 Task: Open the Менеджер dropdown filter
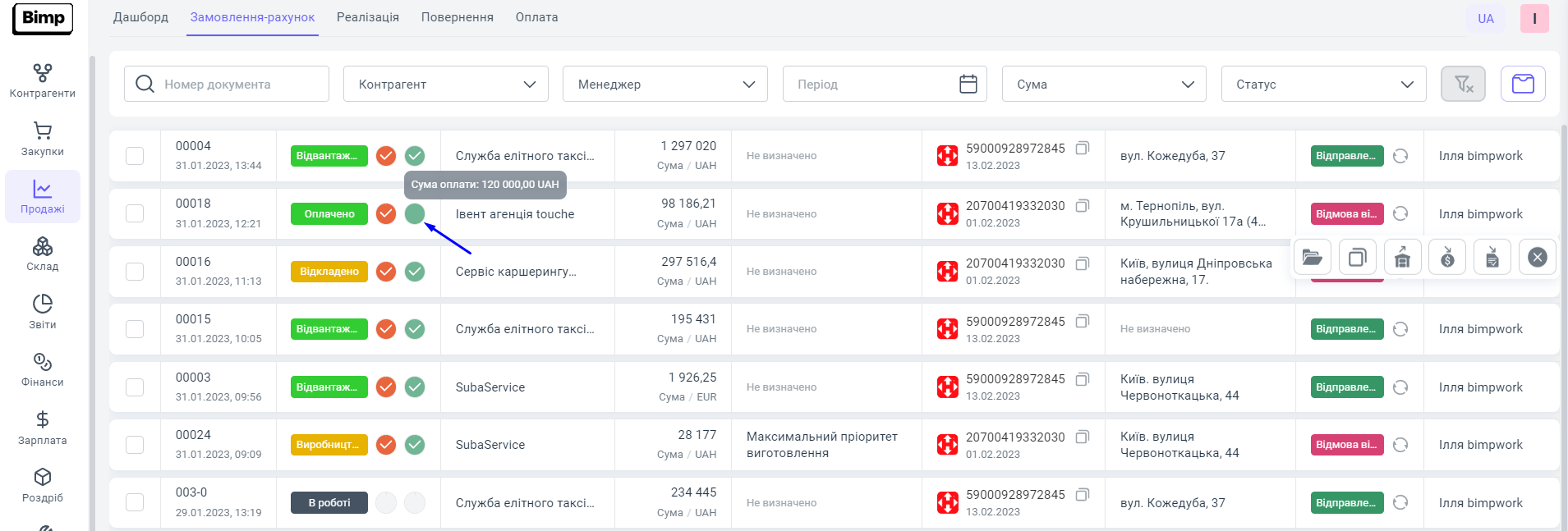tap(664, 84)
